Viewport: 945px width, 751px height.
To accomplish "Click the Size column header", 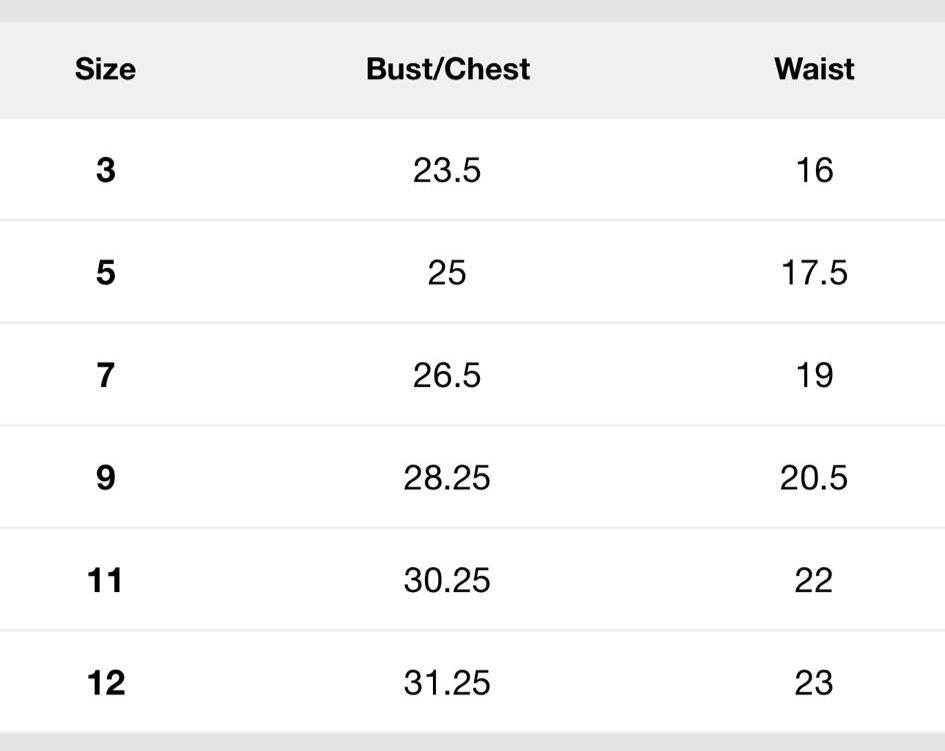I will coord(105,69).
